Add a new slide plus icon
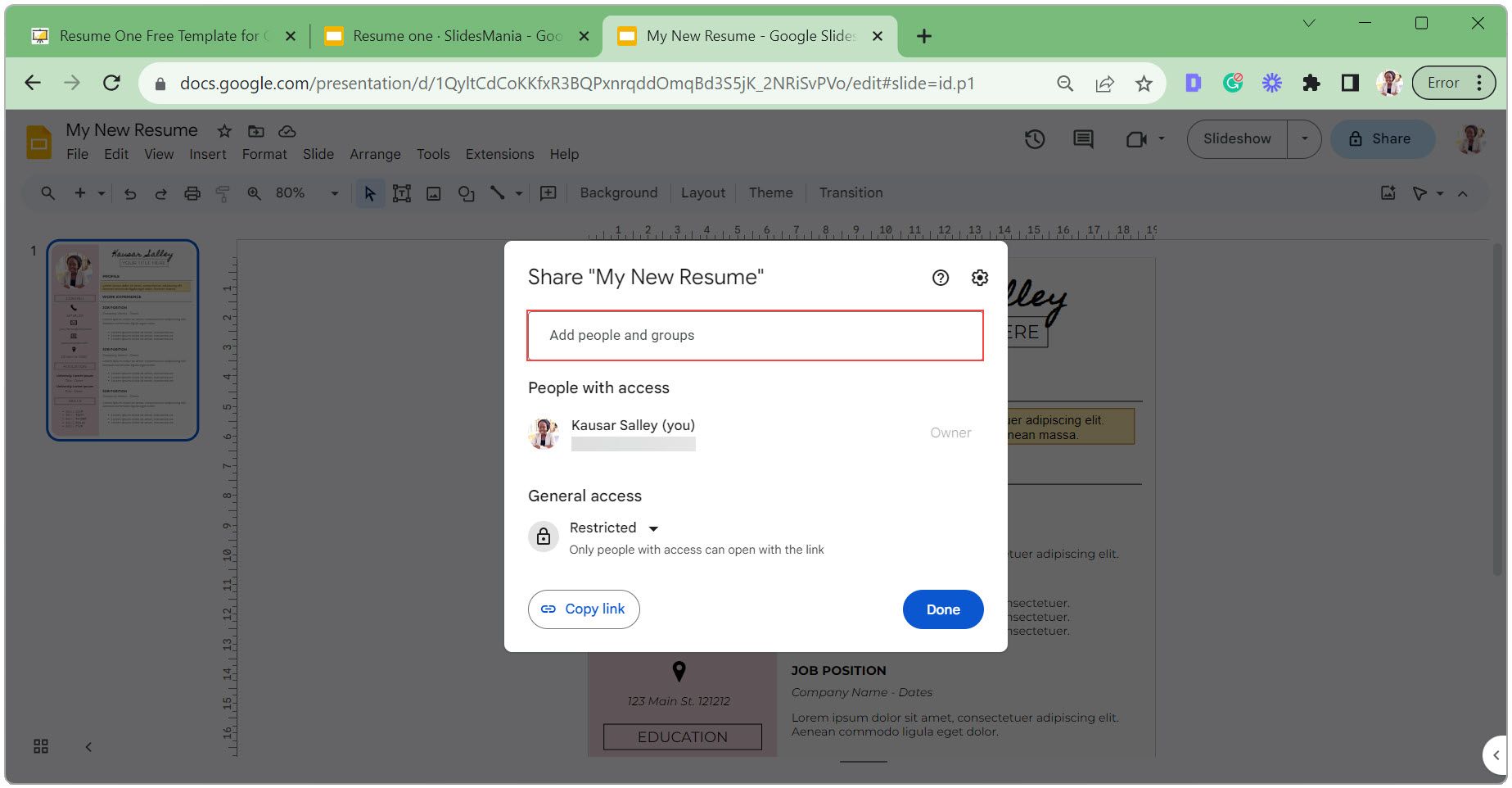The height and width of the screenshot is (788, 1512). click(80, 193)
